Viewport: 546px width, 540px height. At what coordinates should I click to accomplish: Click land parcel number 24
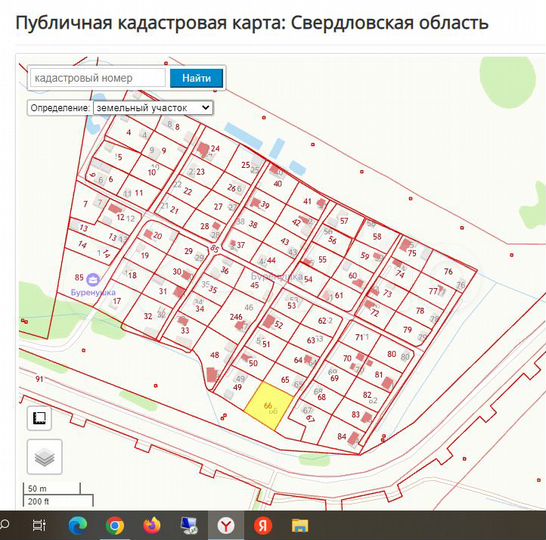click(x=215, y=149)
